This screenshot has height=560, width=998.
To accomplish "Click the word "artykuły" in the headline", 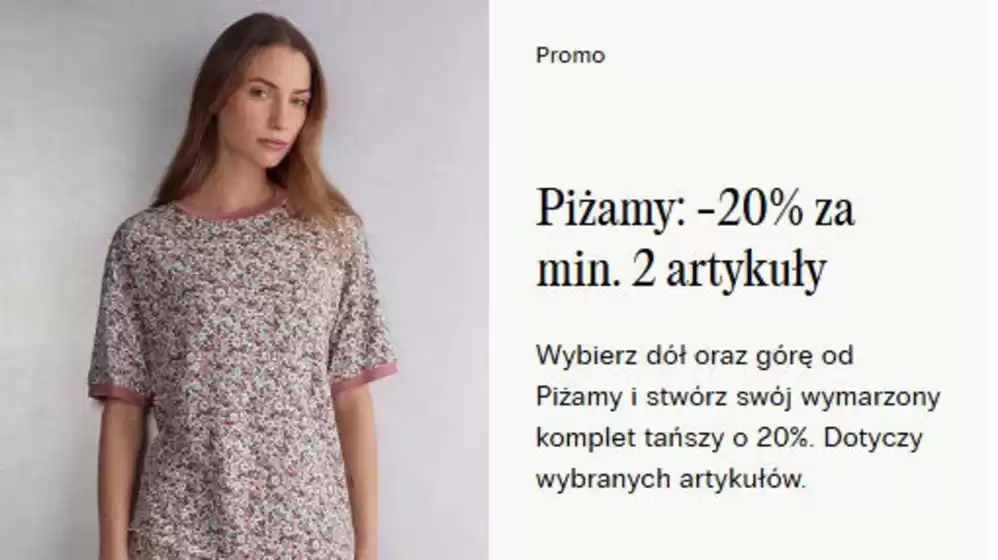I will 746,271.
